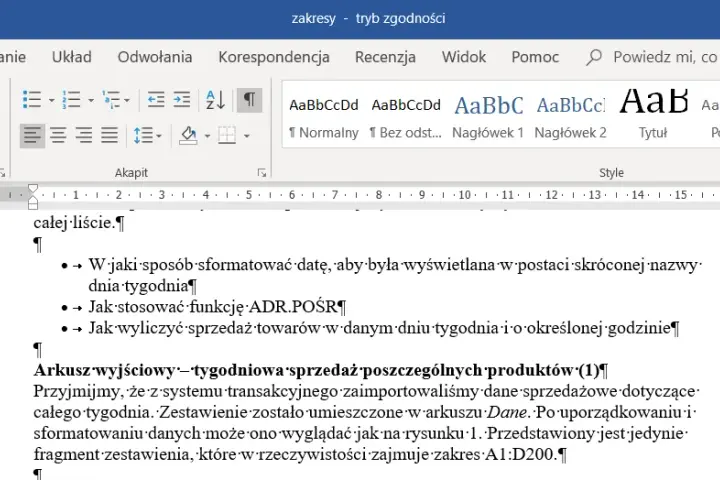Open the numbering style dropdown arrow
The width and height of the screenshot is (720, 480).
click(91, 100)
